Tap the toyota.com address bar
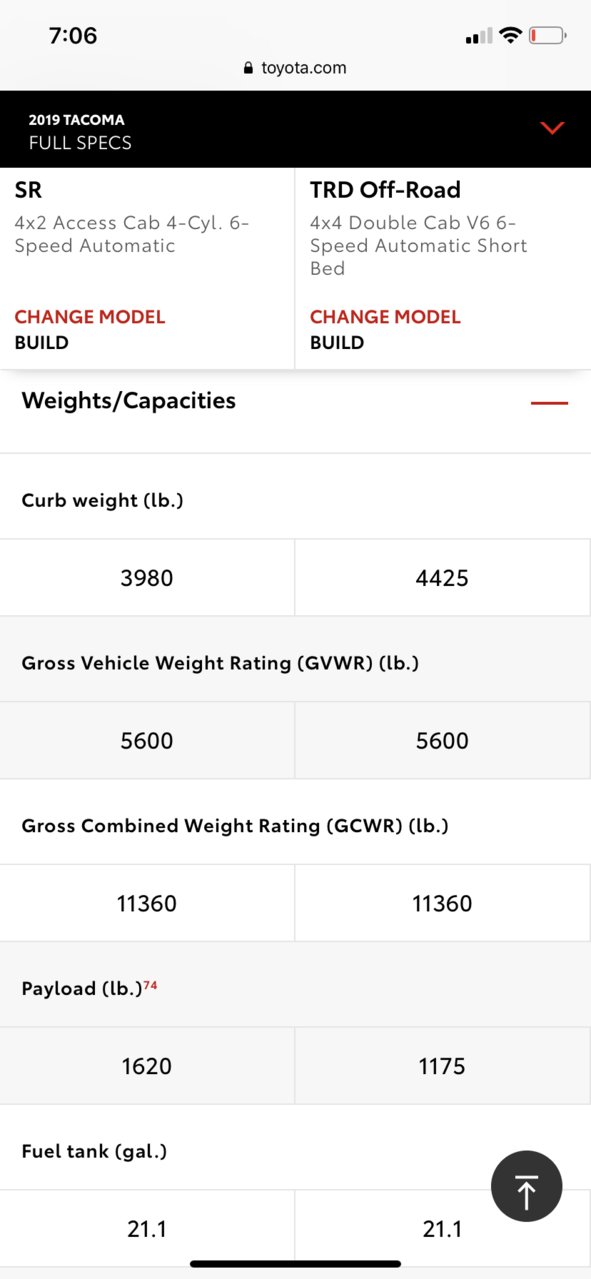Screen dimensions: 591x1279 point(295,68)
